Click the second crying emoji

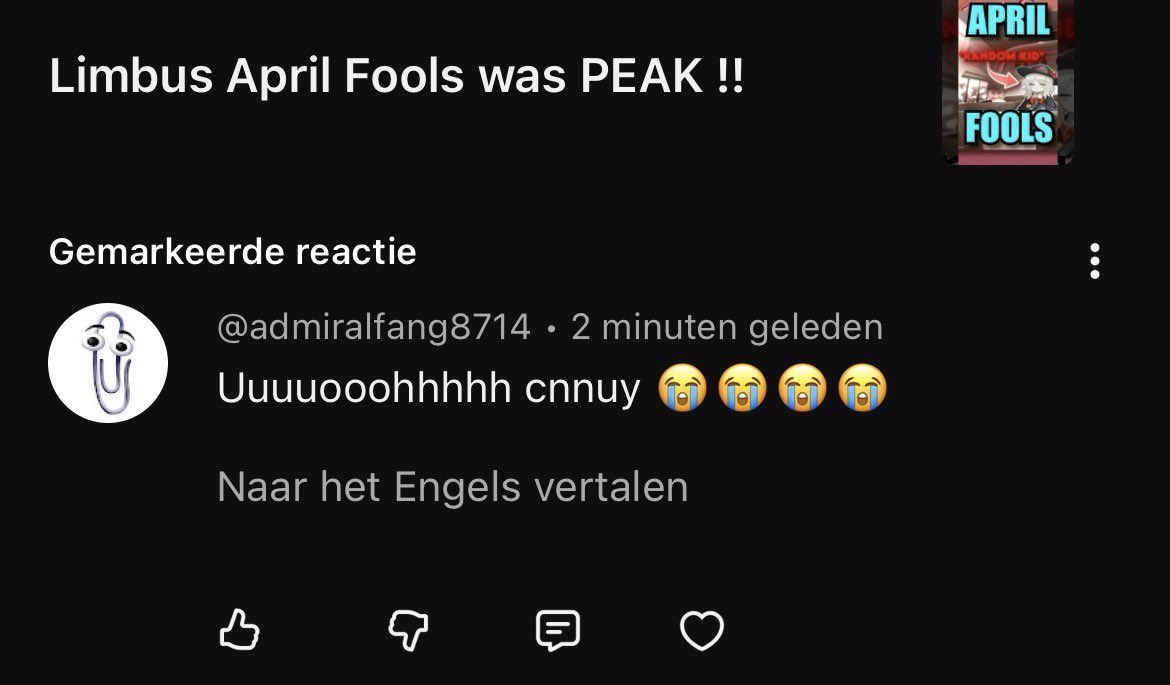(742, 389)
